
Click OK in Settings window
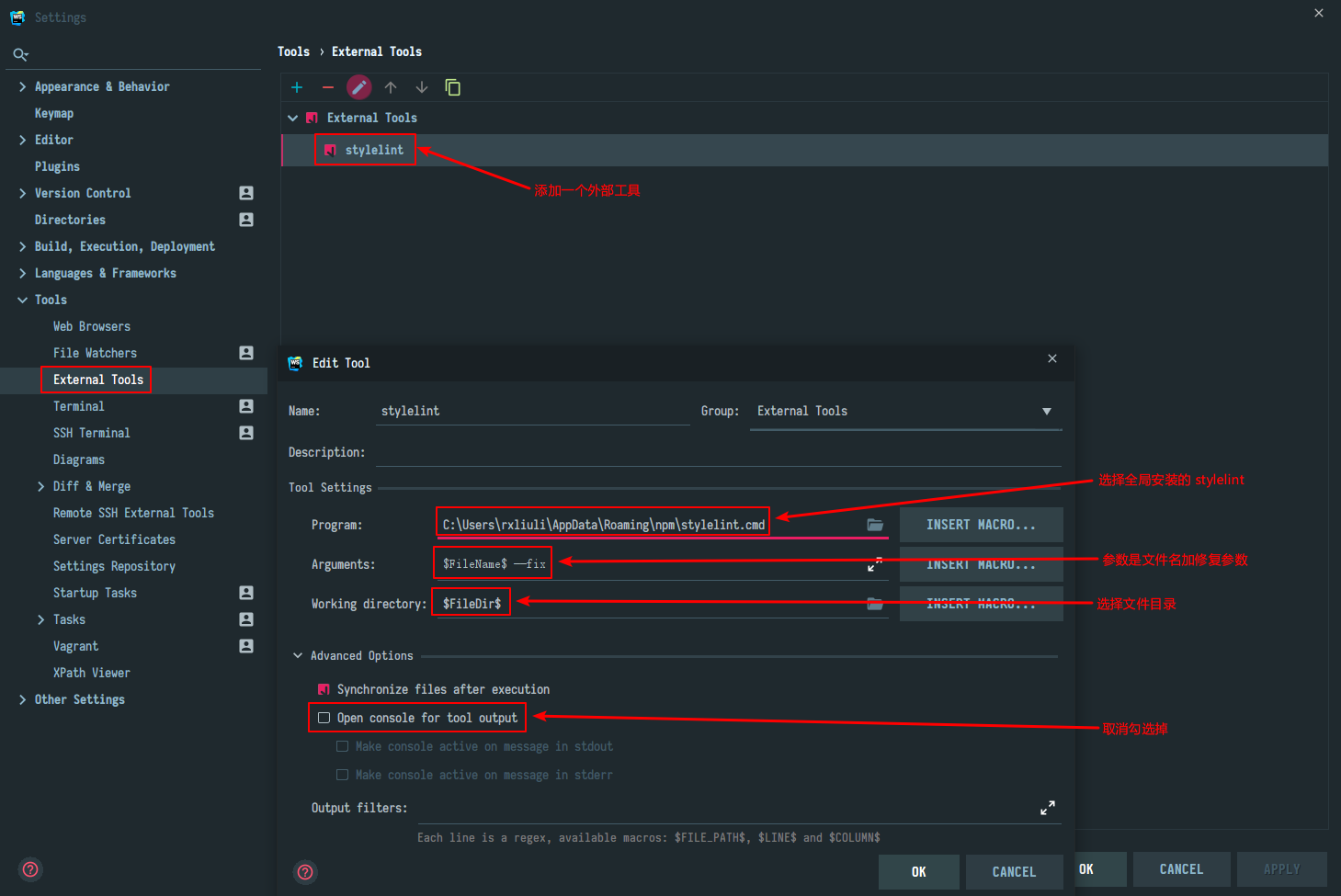point(1099,869)
